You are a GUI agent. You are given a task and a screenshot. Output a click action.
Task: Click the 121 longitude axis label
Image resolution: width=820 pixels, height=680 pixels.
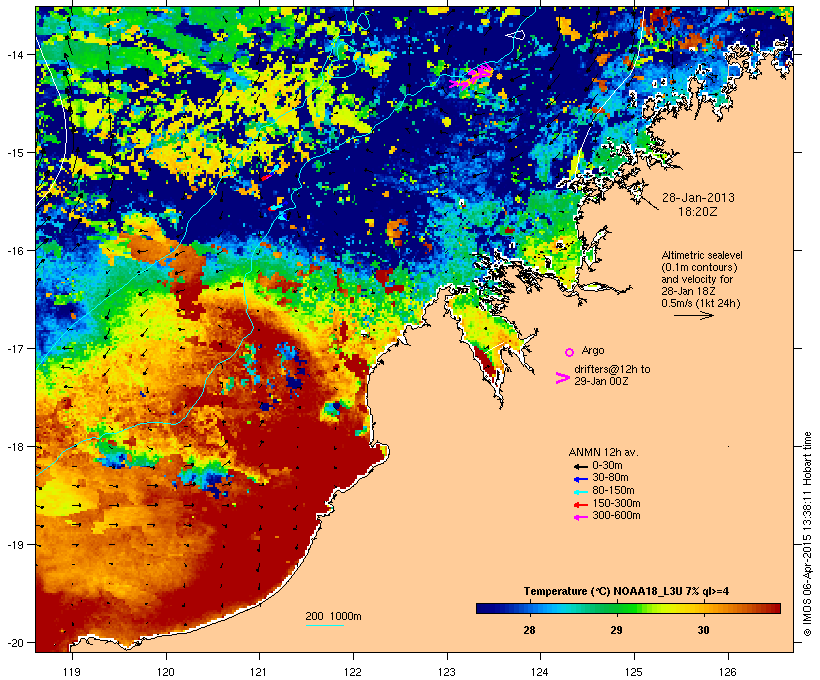click(x=259, y=672)
